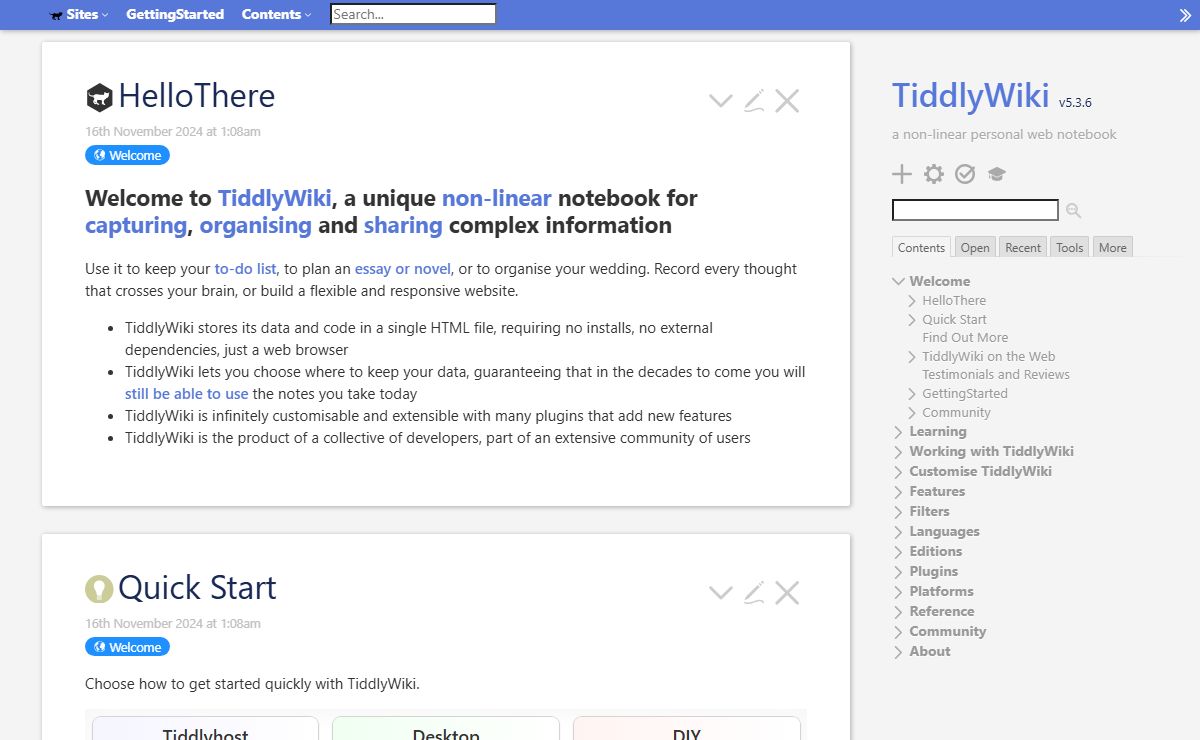The width and height of the screenshot is (1200, 740).
Task: Expand the Learning section in contents
Action: point(899,432)
